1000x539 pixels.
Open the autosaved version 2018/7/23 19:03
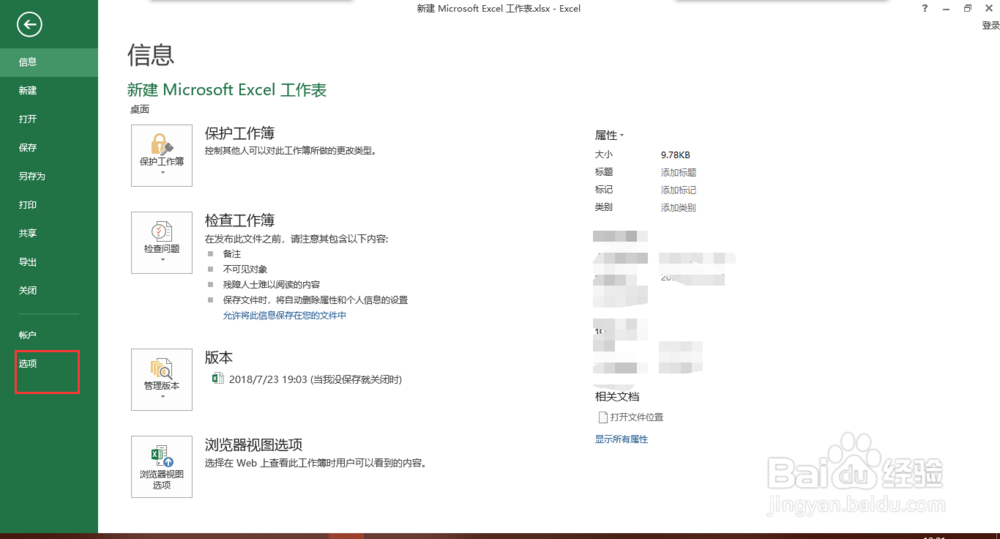coord(307,379)
